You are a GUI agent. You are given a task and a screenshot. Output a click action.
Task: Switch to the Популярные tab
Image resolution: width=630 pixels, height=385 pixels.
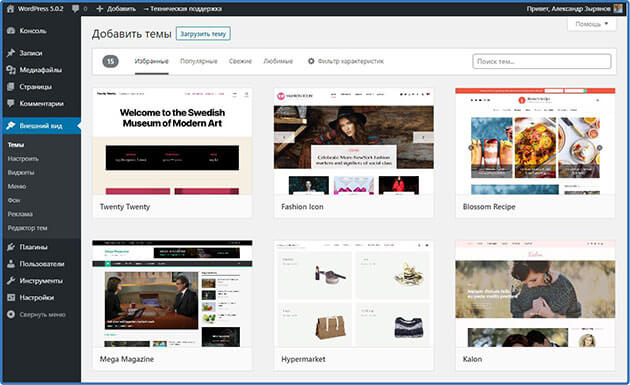tap(198, 61)
